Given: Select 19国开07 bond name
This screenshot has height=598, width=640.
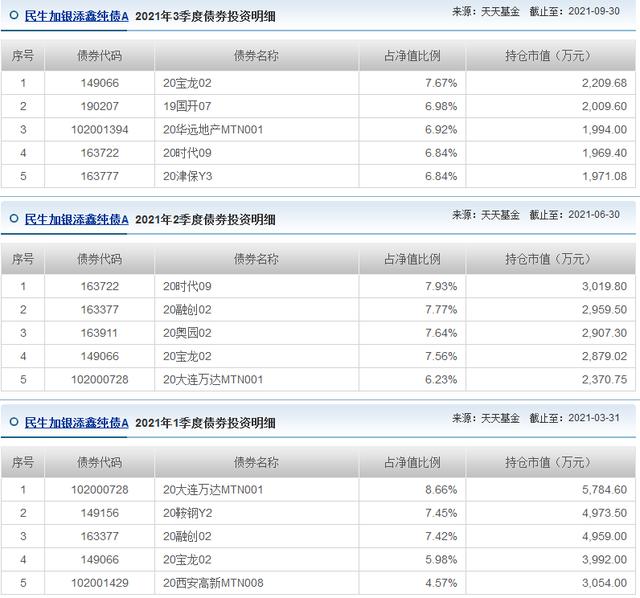Looking at the screenshot, I should point(187,107).
